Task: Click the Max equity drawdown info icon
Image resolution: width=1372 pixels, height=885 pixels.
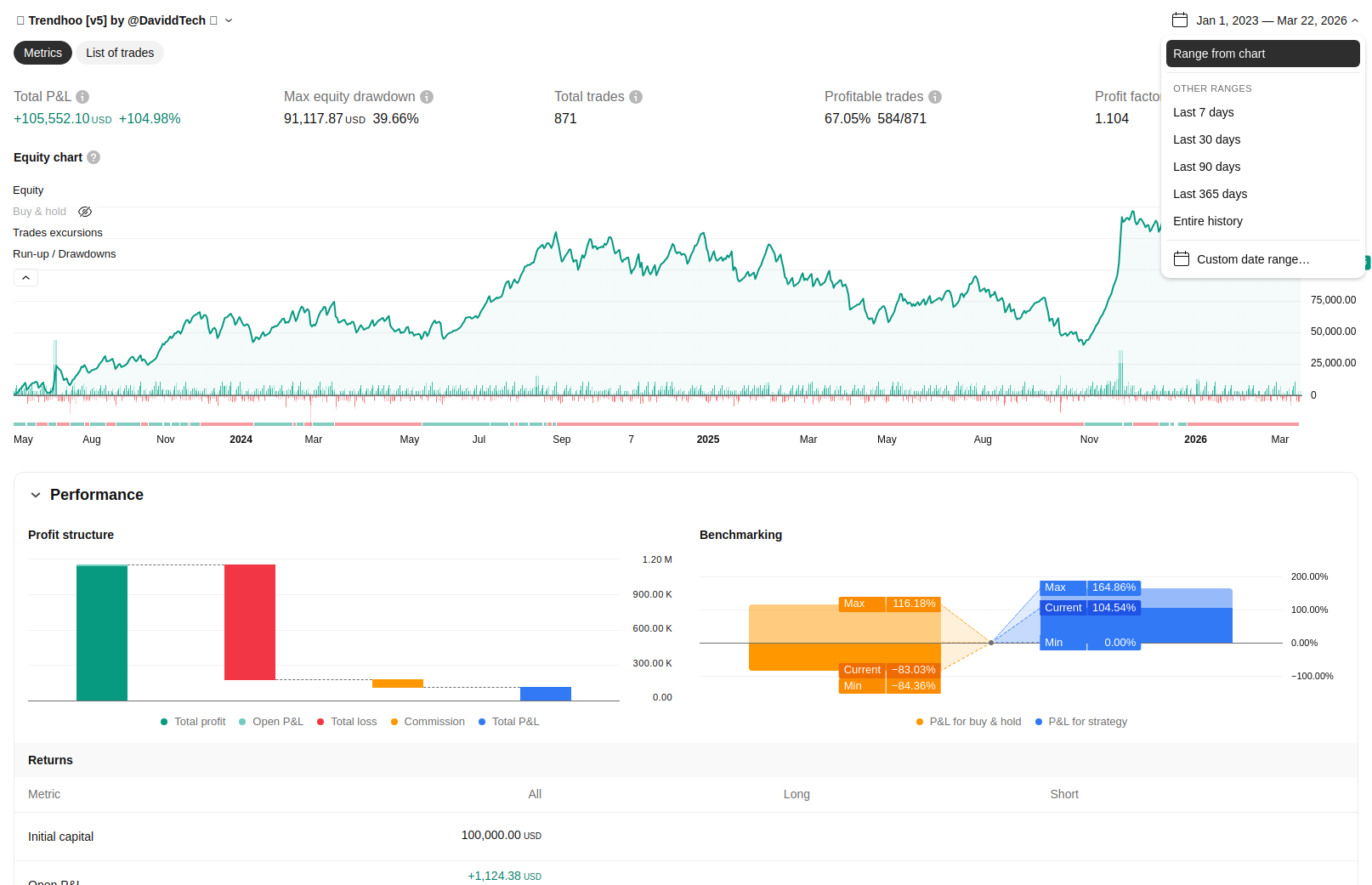Action: (427, 97)
